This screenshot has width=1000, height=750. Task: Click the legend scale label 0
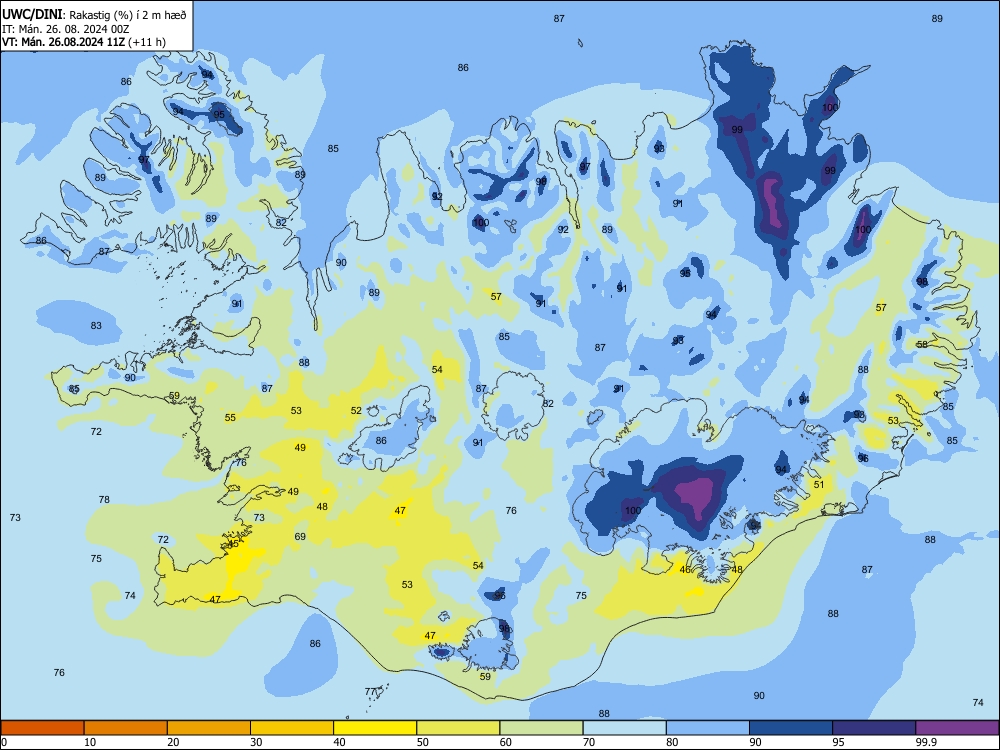click(4, 742)
